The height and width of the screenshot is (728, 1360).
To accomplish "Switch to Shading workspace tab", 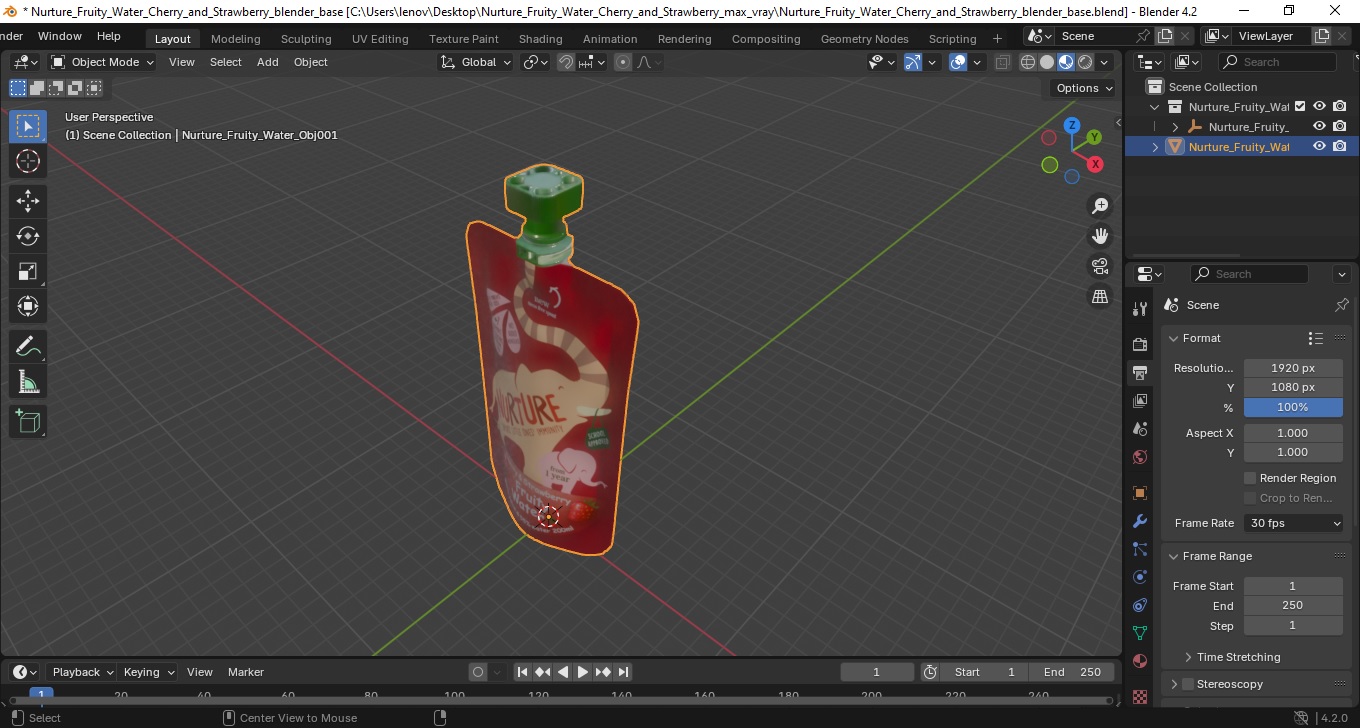I will [540, 39].
